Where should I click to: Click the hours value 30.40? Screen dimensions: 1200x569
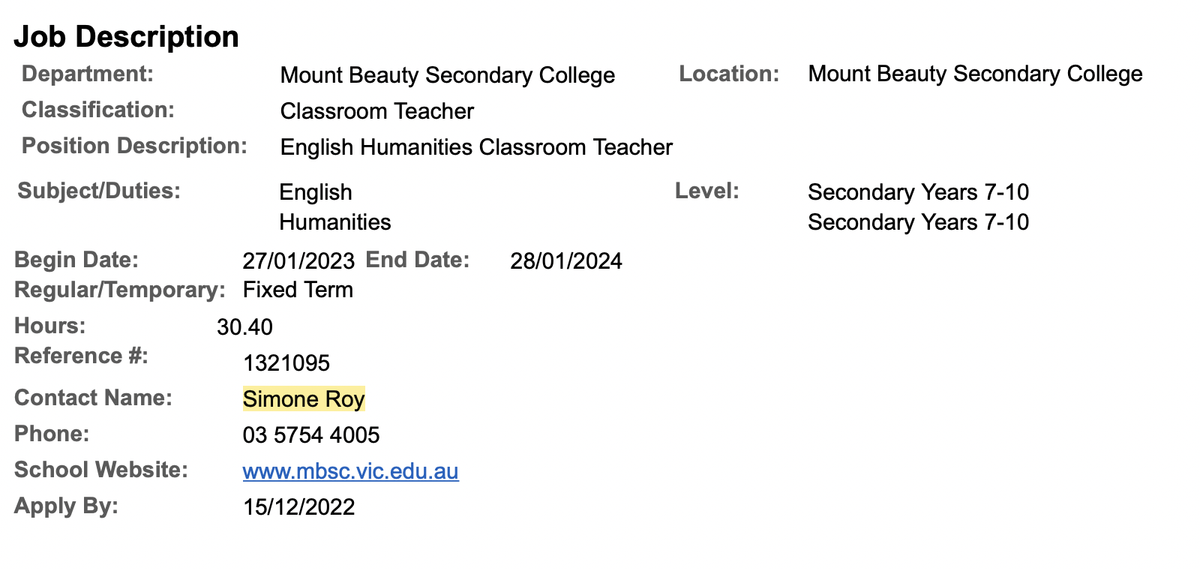coord(245,327)
